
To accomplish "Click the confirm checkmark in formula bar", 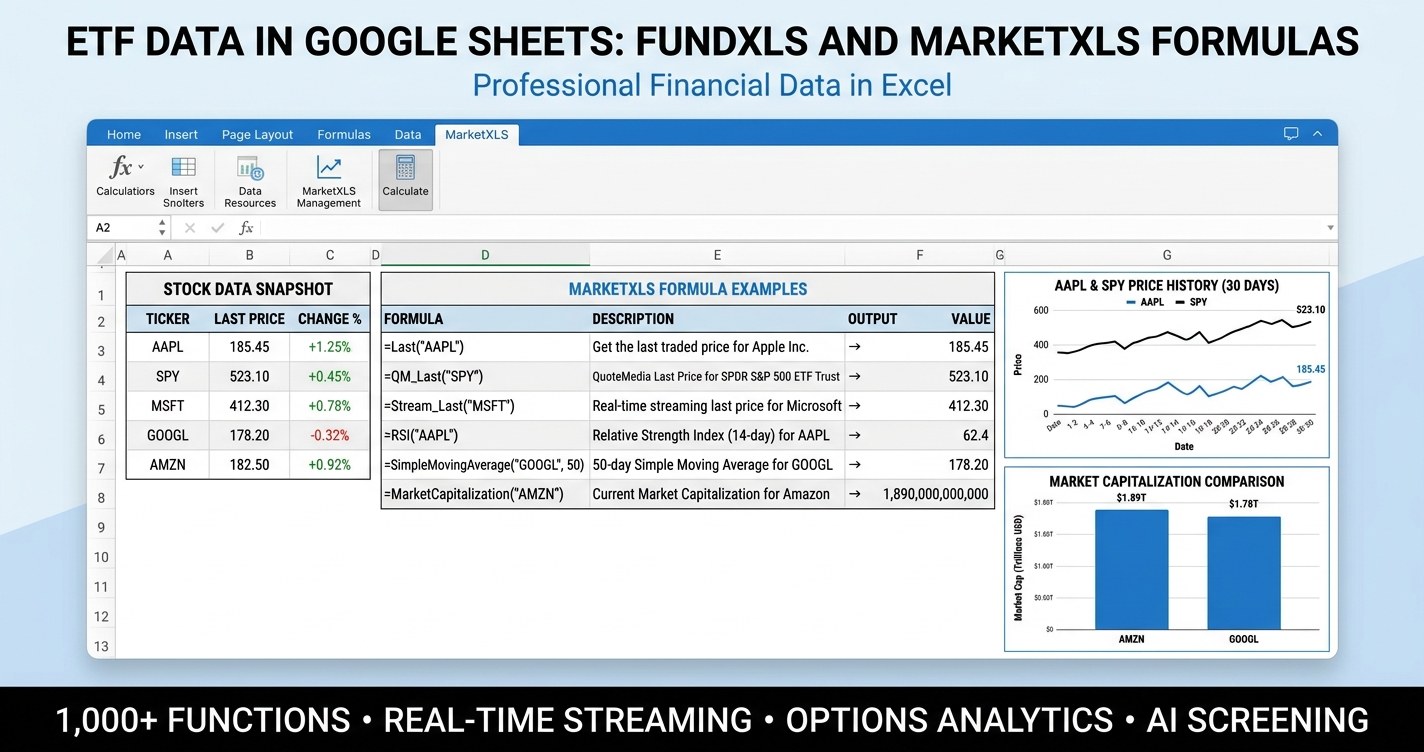I will 218,228.
